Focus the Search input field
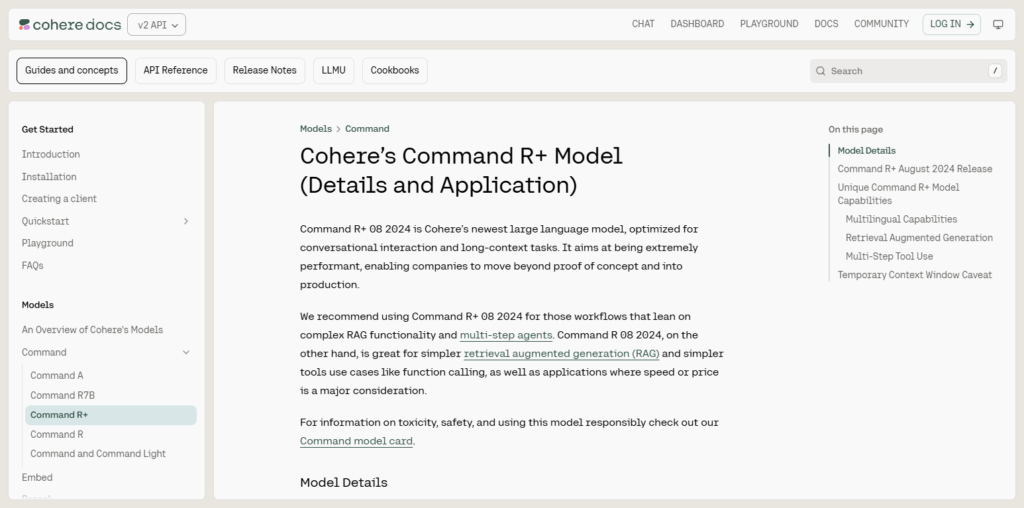This screenshot has width=1024, height=508. coord(908,71)
